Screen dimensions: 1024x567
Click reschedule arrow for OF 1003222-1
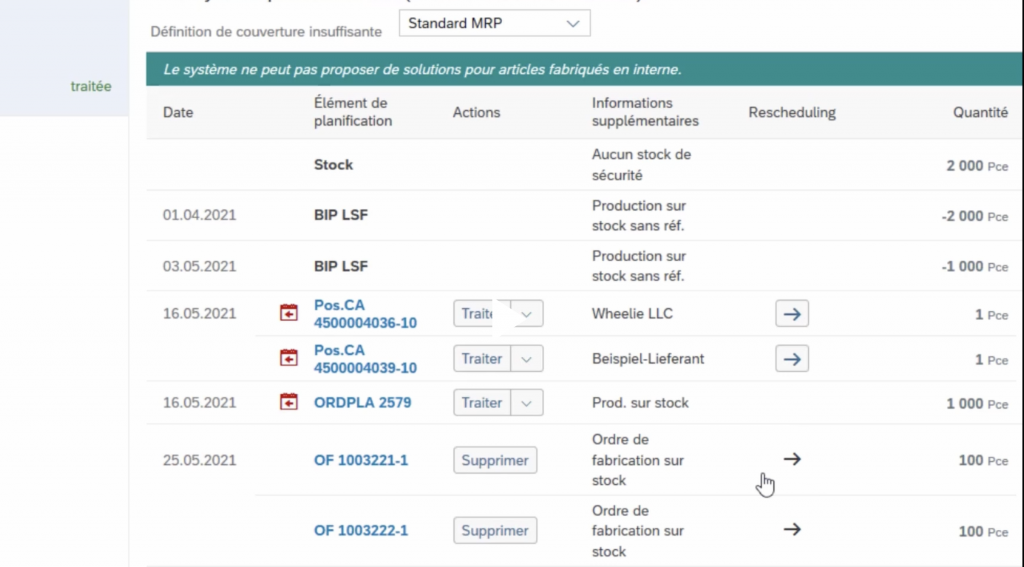pyautogui.click(x=792, y=530)
